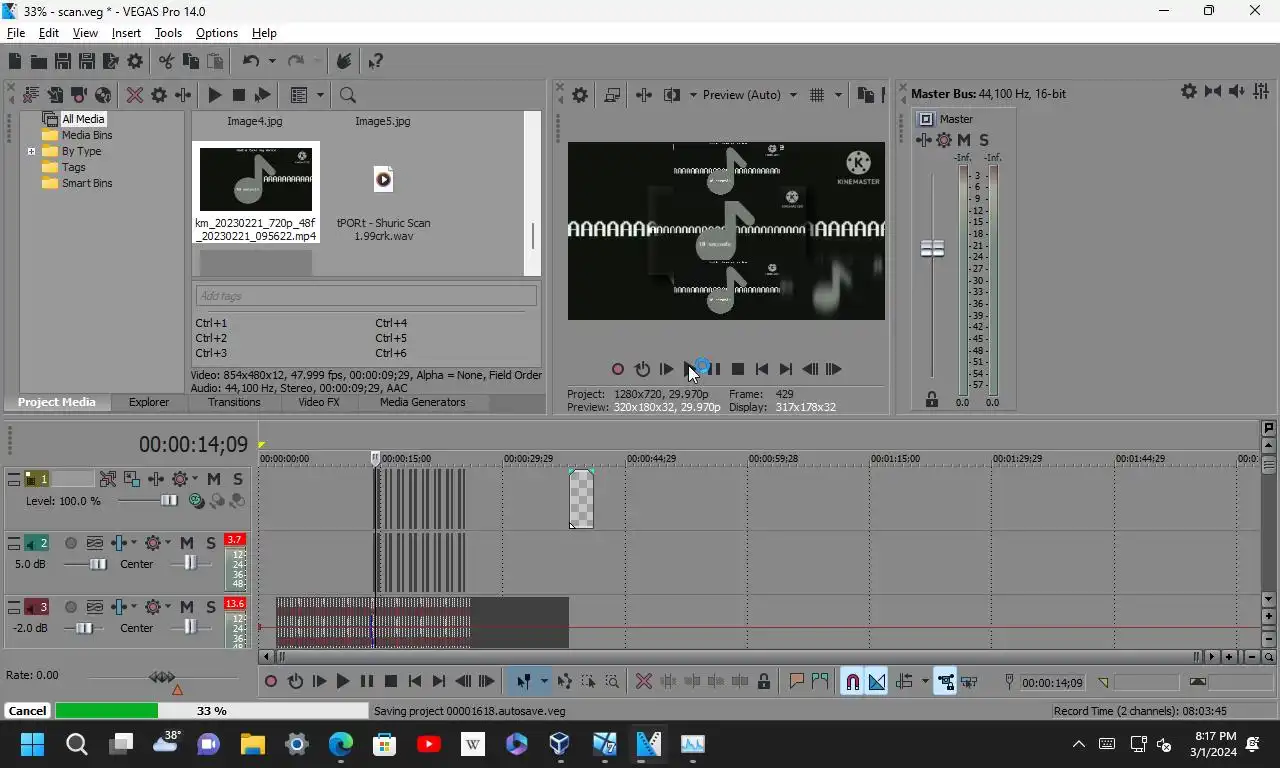Open Project Media Views dropdown arrow

click(x=321, y=95)
